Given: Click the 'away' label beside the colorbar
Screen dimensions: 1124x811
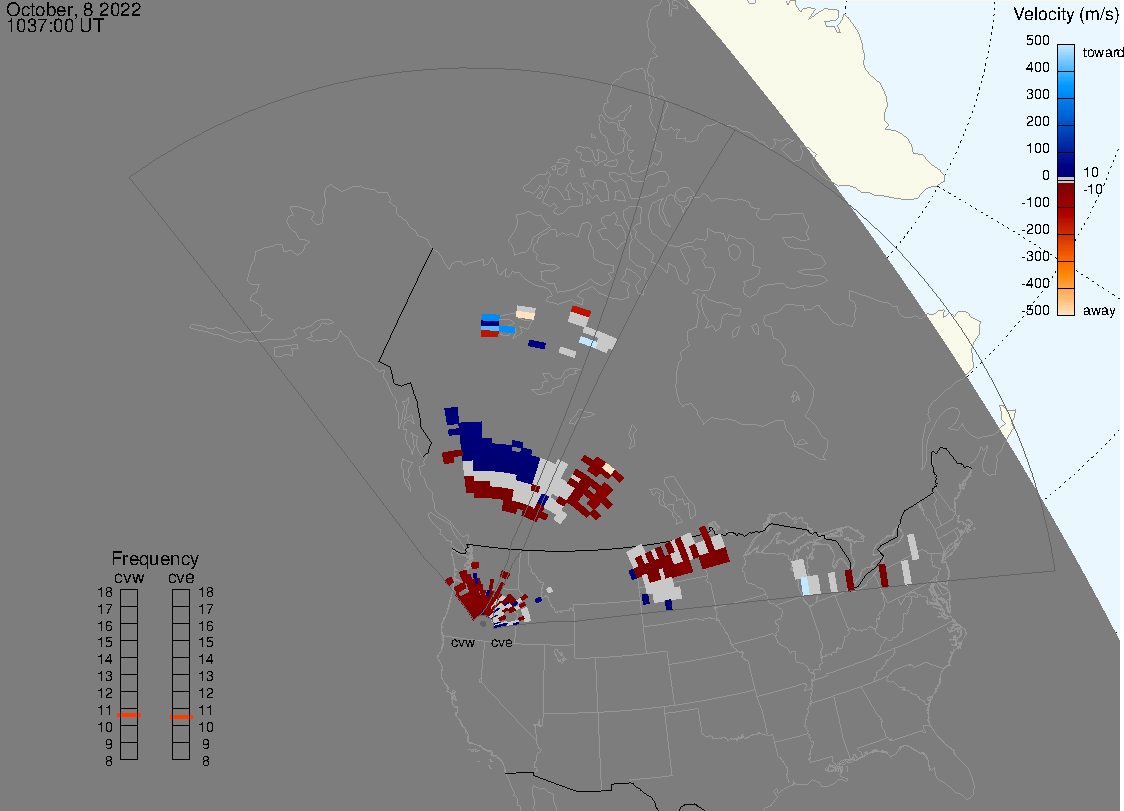Looking at the screenshot, I should pos(1099,310).
